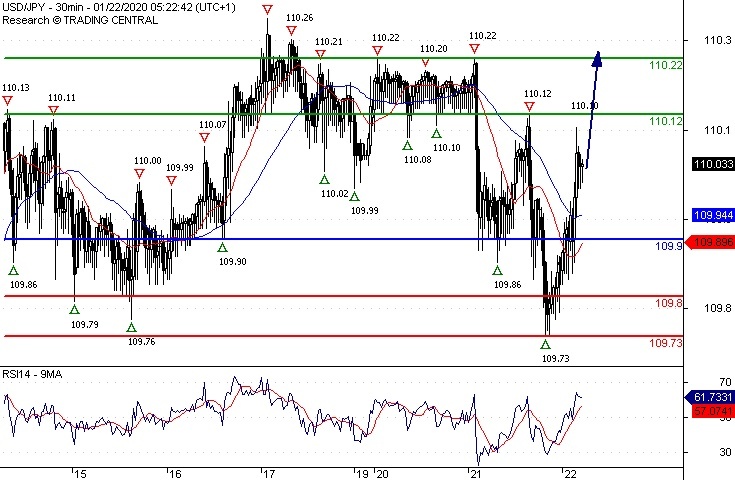735x480 pixels.
Task: Select the date 17 on time axis
Action: [269, 474]
